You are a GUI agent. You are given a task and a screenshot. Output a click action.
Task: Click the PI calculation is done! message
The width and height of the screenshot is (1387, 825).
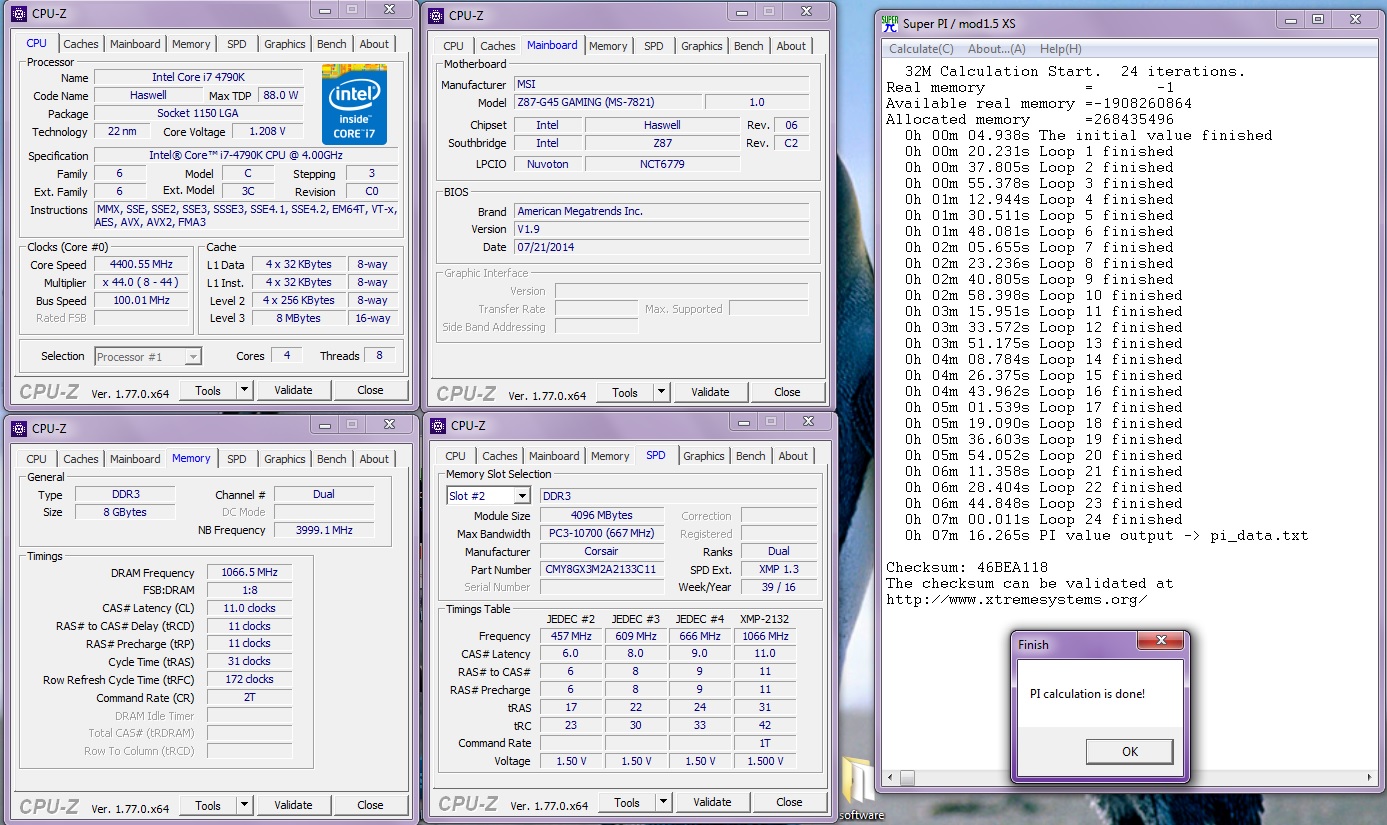point(1087,694)
